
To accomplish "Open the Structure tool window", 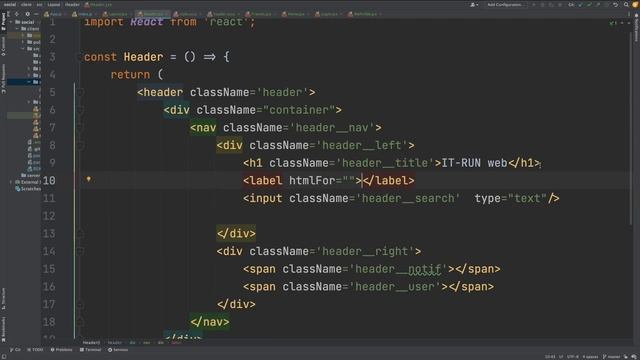I will click(3, 299).
